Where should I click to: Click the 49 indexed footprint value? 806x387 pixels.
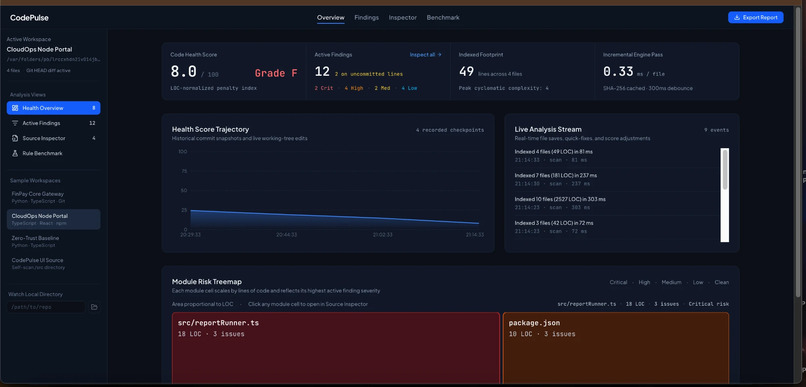(x=466, y=72)
